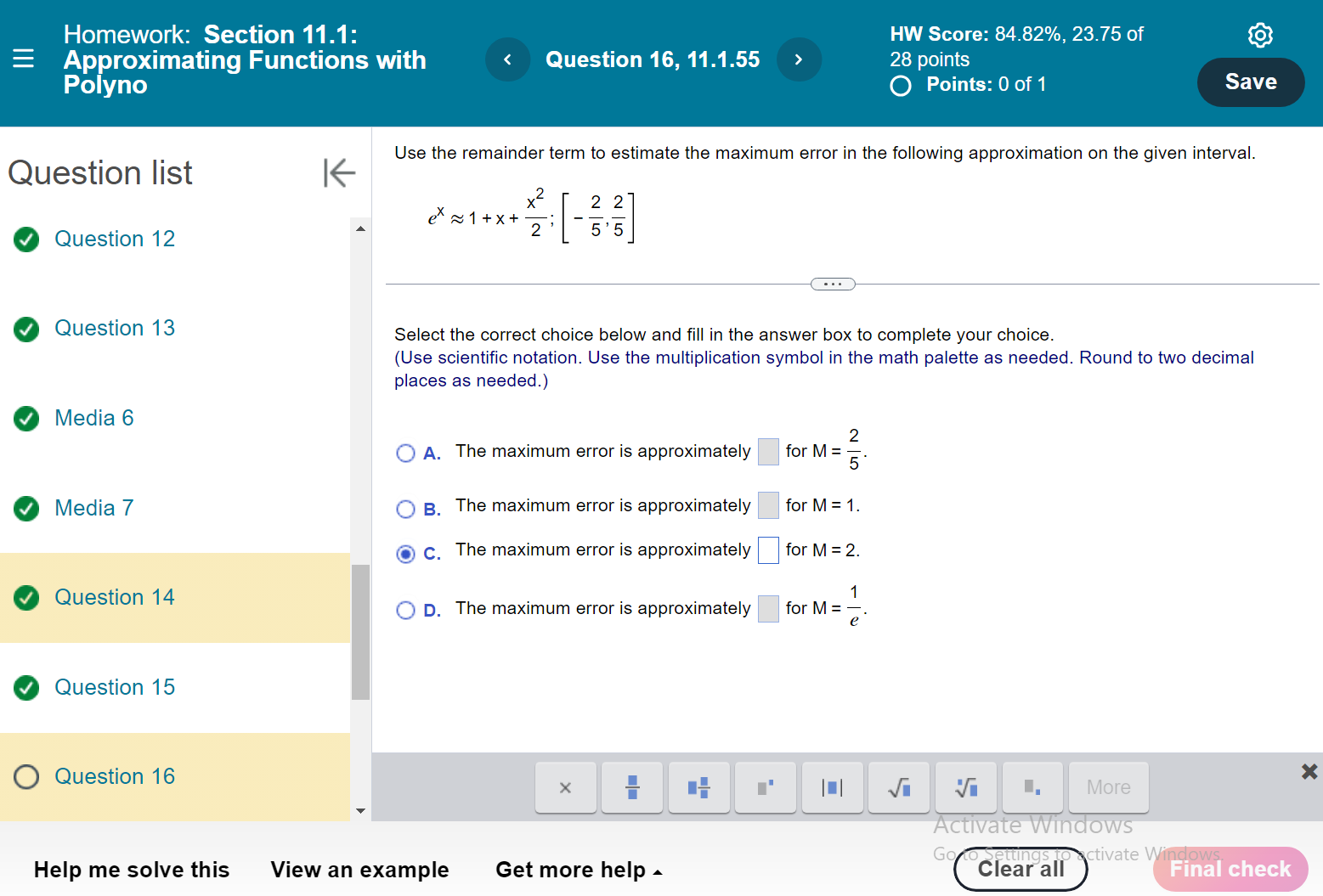Click the answer box for choice C
The width and height of the screenshot is (1323, 896).
click(768, 549)
